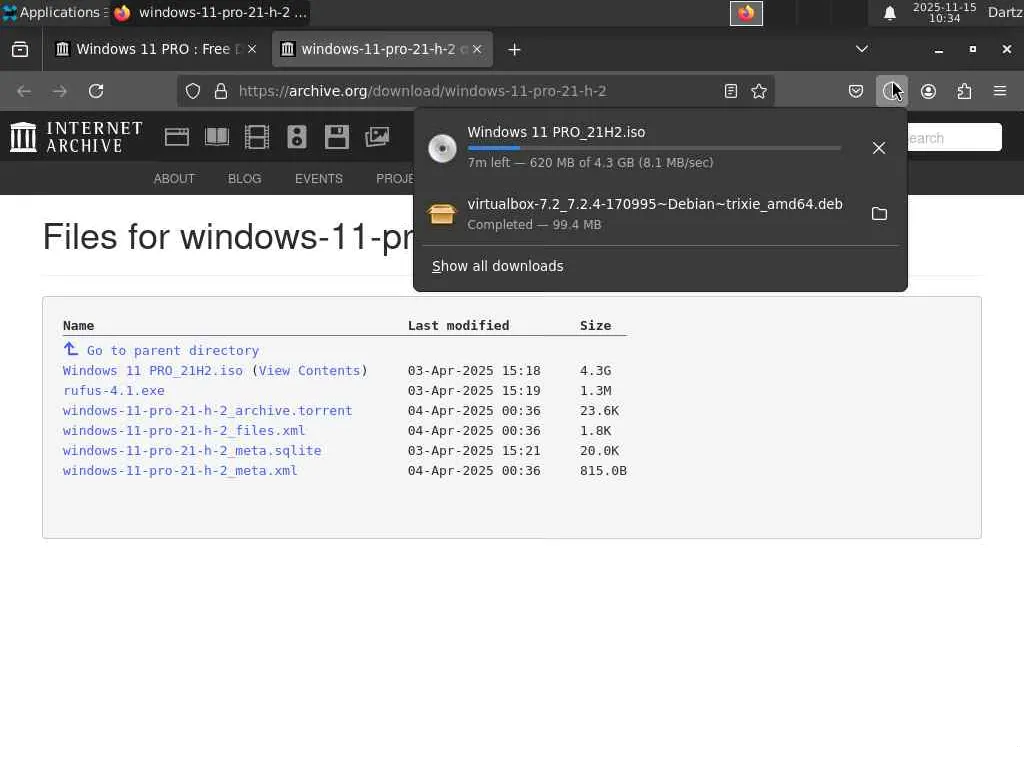This screenshot has height=768, width=1024.
Task: Open Internet Archive texts book icon
Action: tap(217, 137)
